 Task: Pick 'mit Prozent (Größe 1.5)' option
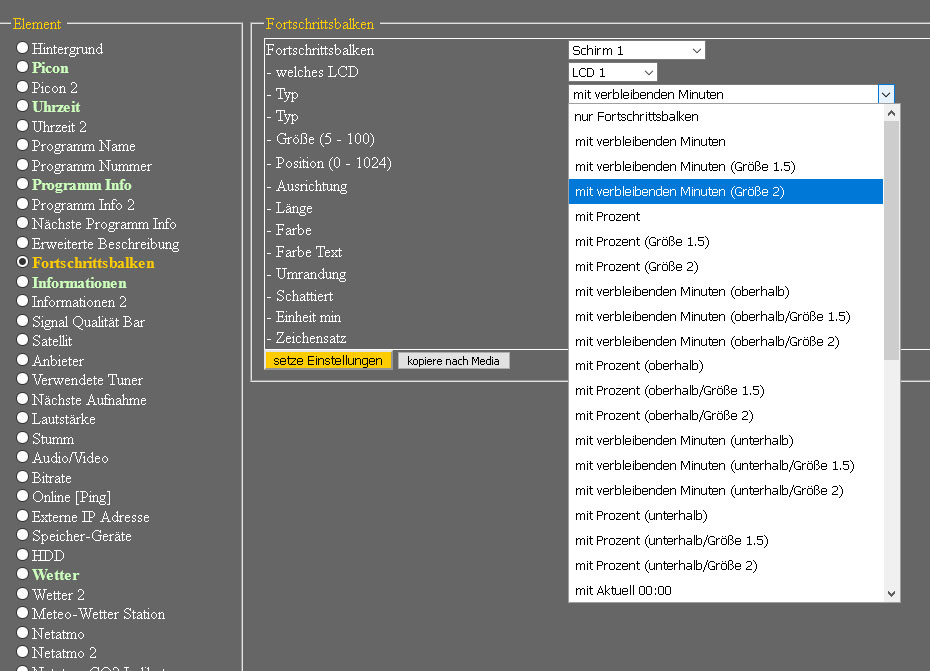pyautogui.click(x=726, y=241)
